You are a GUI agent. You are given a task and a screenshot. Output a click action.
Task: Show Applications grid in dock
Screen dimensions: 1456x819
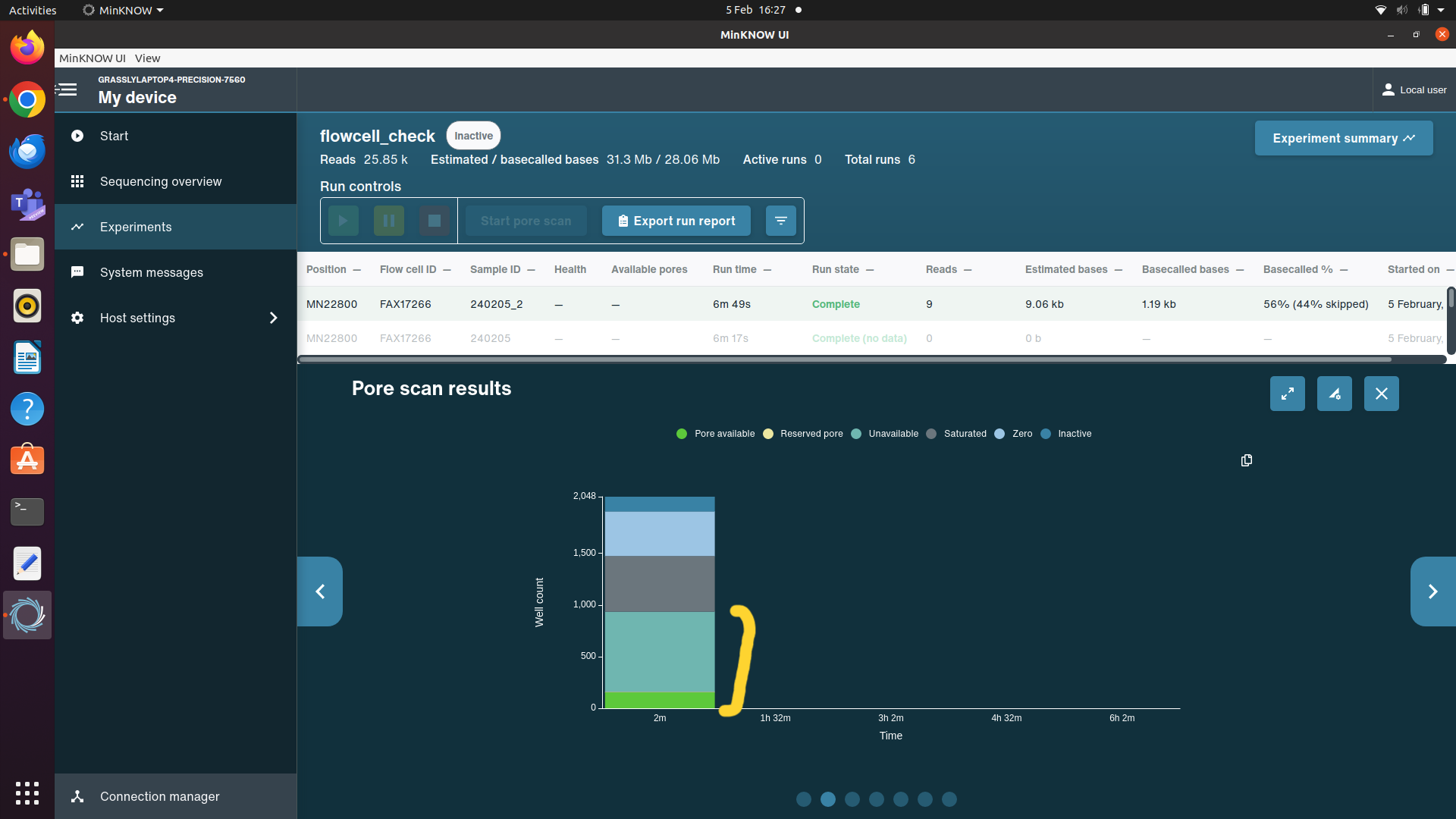pyautogui.click(x=27, y=793)
